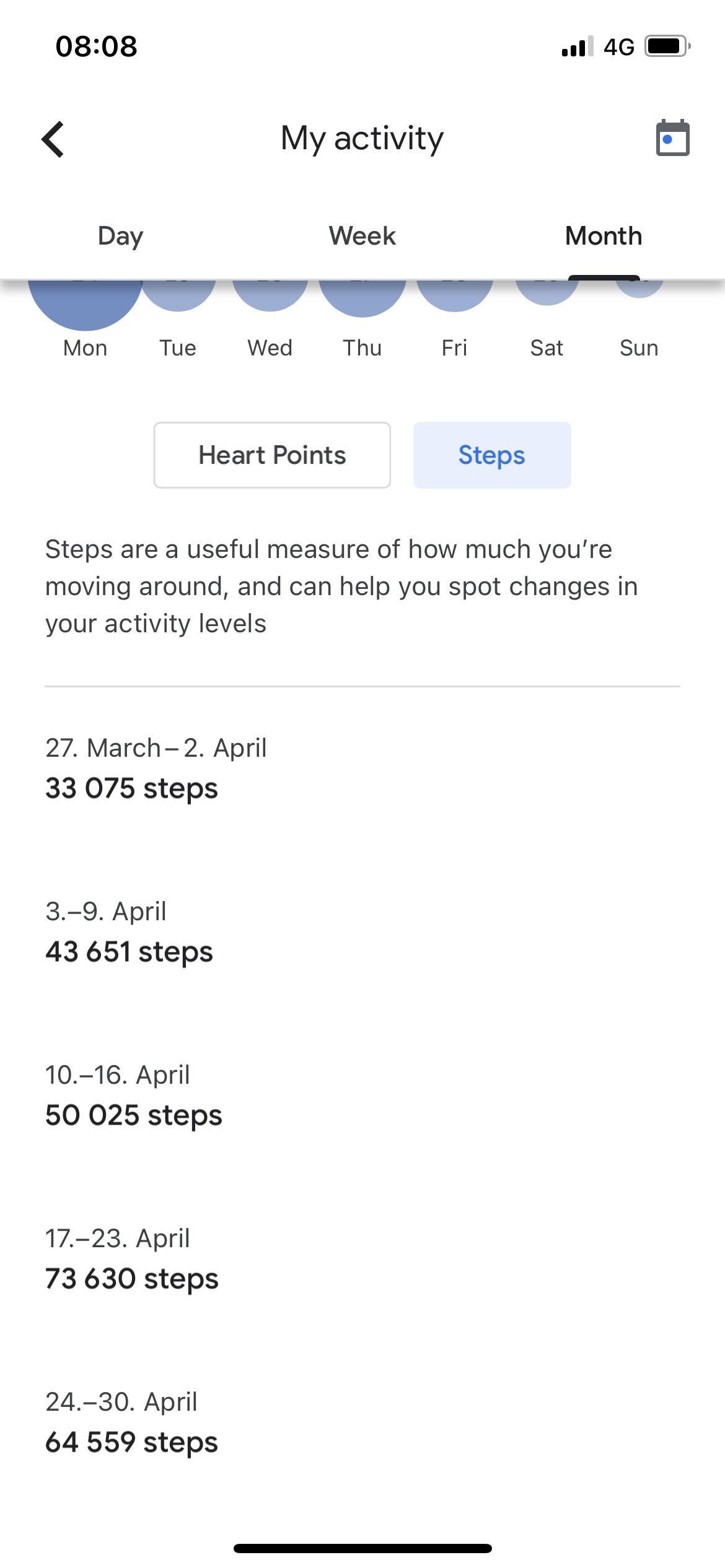Tap Monday's activity bubble
Image resolution: width=725 pixels, height=1568 pixels.
[x=86, y=303]
